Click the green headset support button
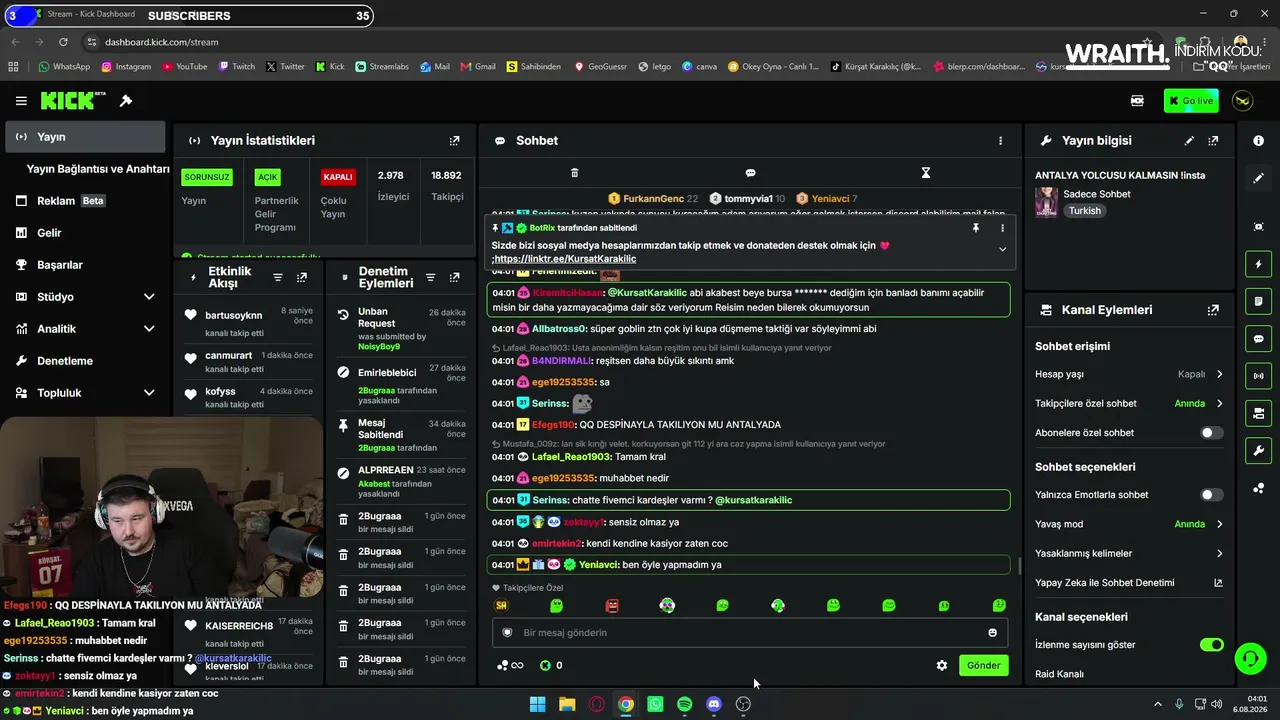Screen dimensions: 1280x720 click(x=1250, y=659)
